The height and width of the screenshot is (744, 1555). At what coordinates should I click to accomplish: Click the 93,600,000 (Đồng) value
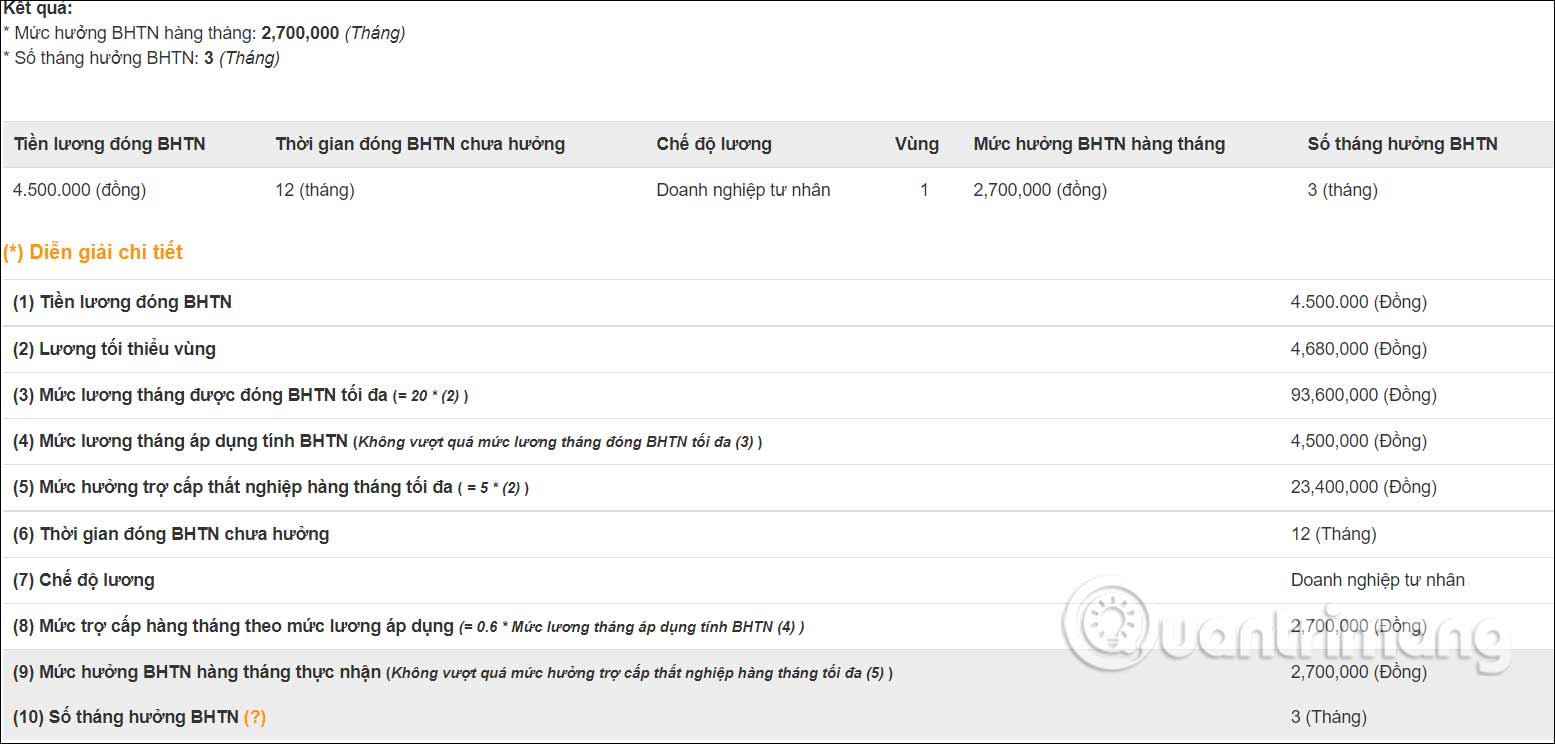(x=1363, y=395)
